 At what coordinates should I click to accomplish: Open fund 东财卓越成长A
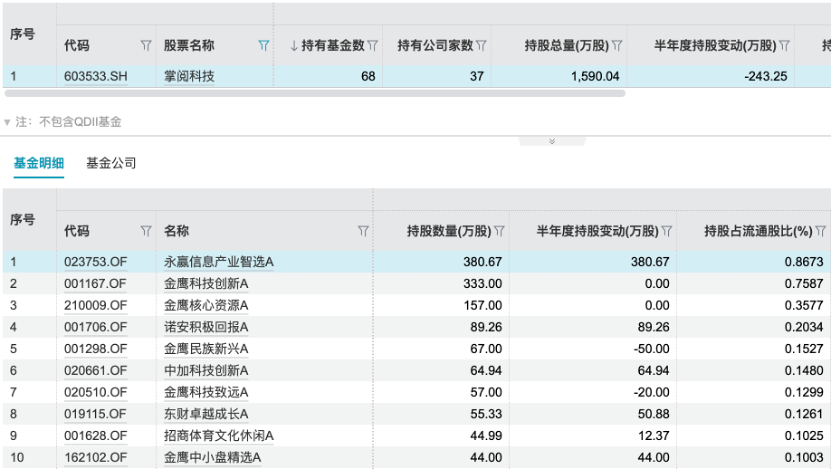[x=206, y=414]
